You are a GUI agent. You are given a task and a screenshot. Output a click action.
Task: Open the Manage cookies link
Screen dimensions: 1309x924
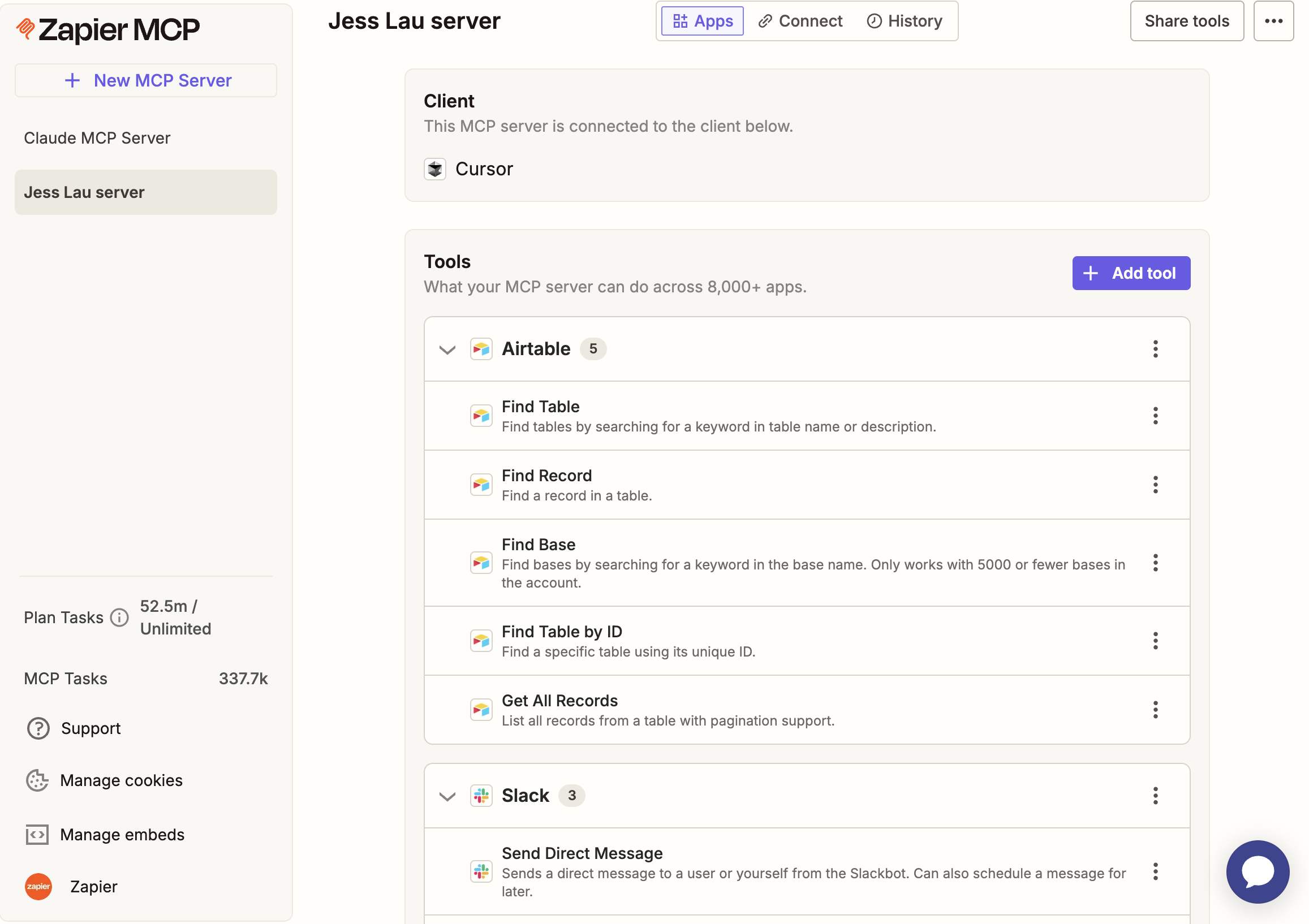click(122, 780)
